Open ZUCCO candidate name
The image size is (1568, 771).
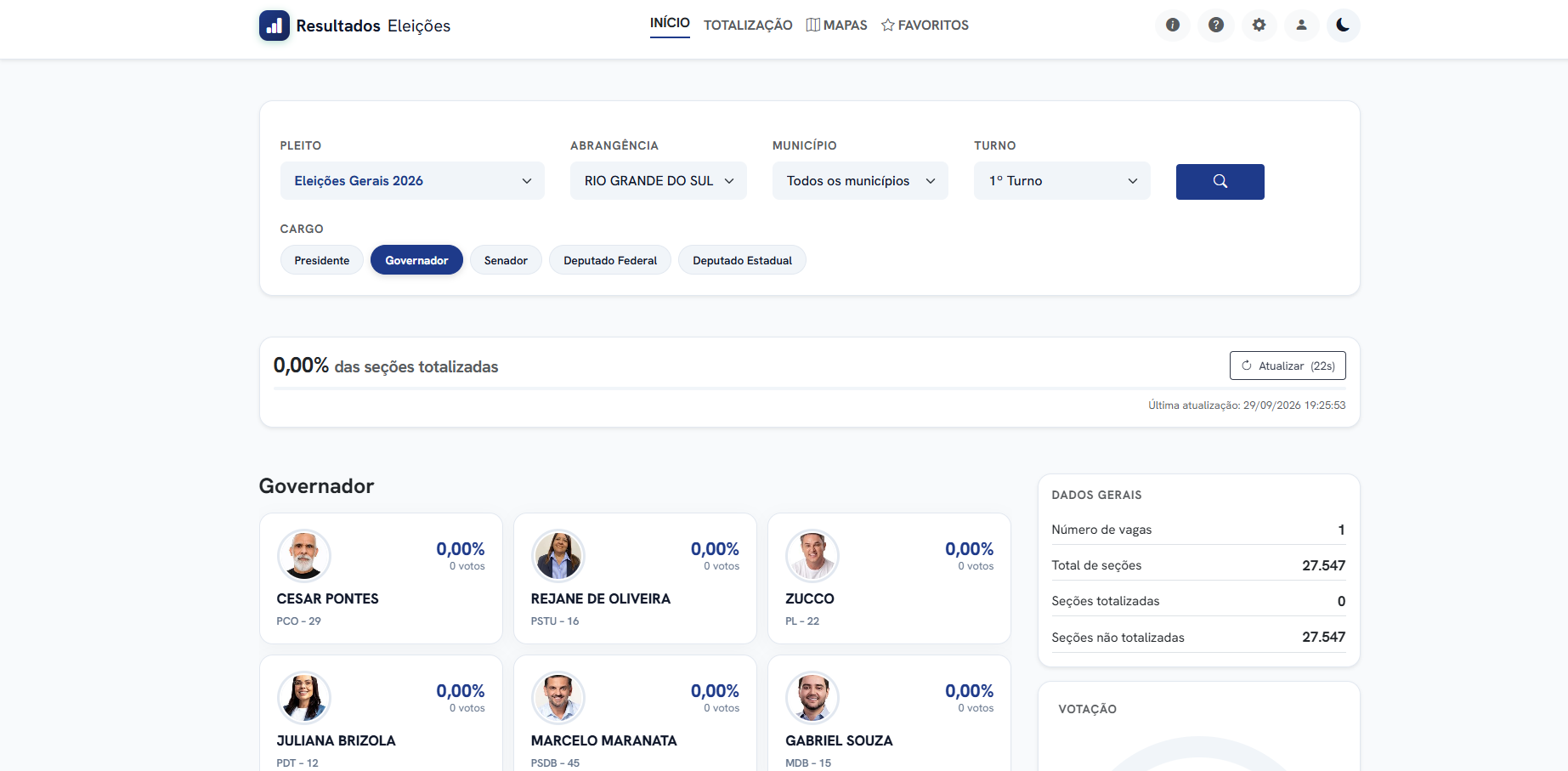(810, 598)
